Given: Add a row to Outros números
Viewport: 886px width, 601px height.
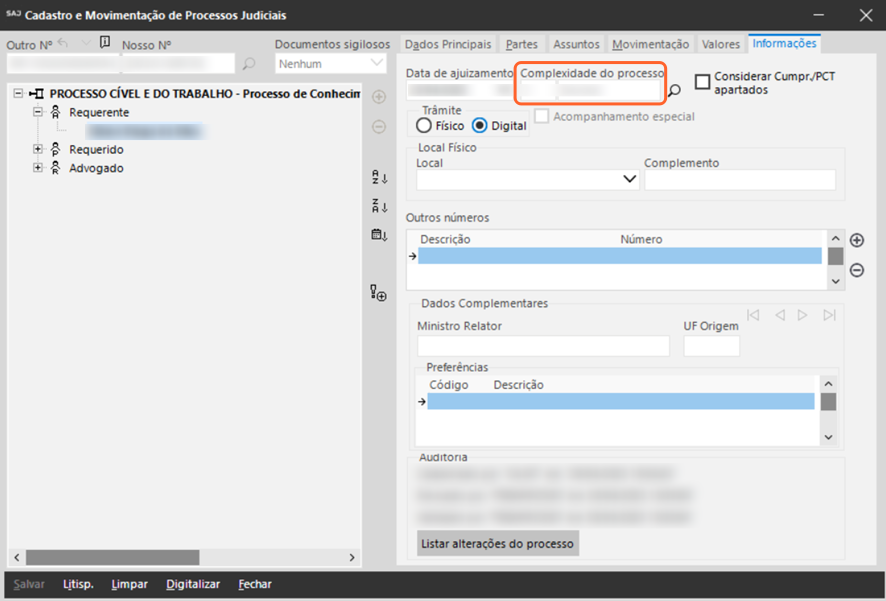Looking at the screenshot, I should tap(857, 240).
